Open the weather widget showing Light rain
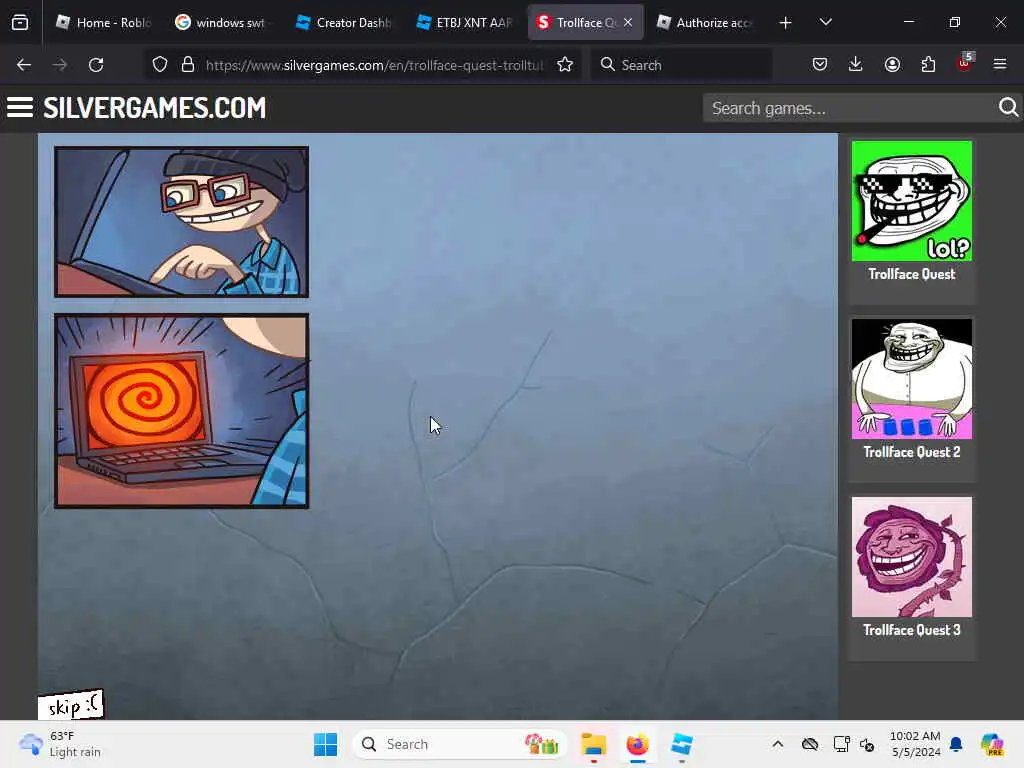Image resolution: width=1024 pixels, height=768 pixels. [60, 744]
